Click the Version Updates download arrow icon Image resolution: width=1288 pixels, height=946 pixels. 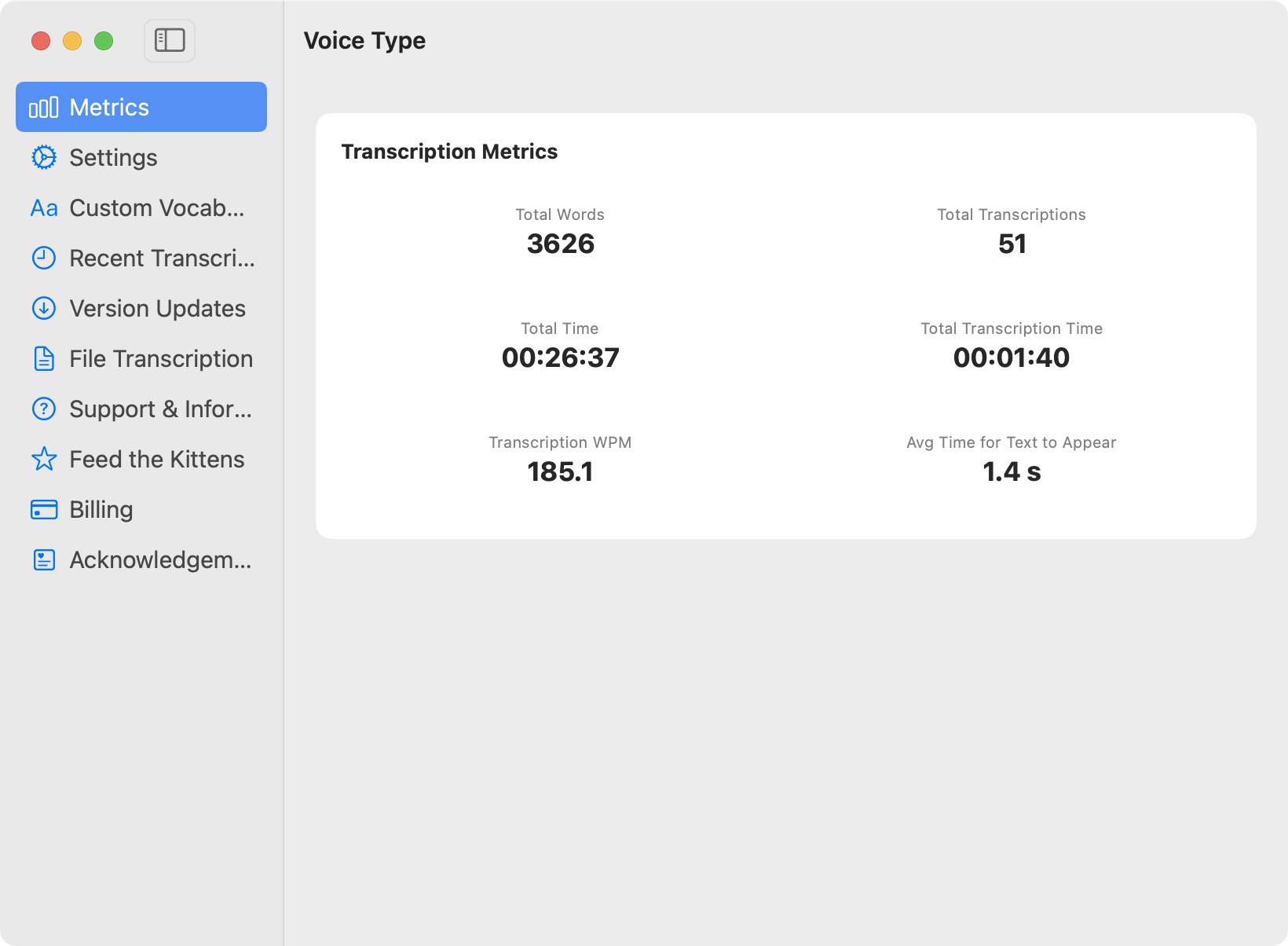(44, 308)
